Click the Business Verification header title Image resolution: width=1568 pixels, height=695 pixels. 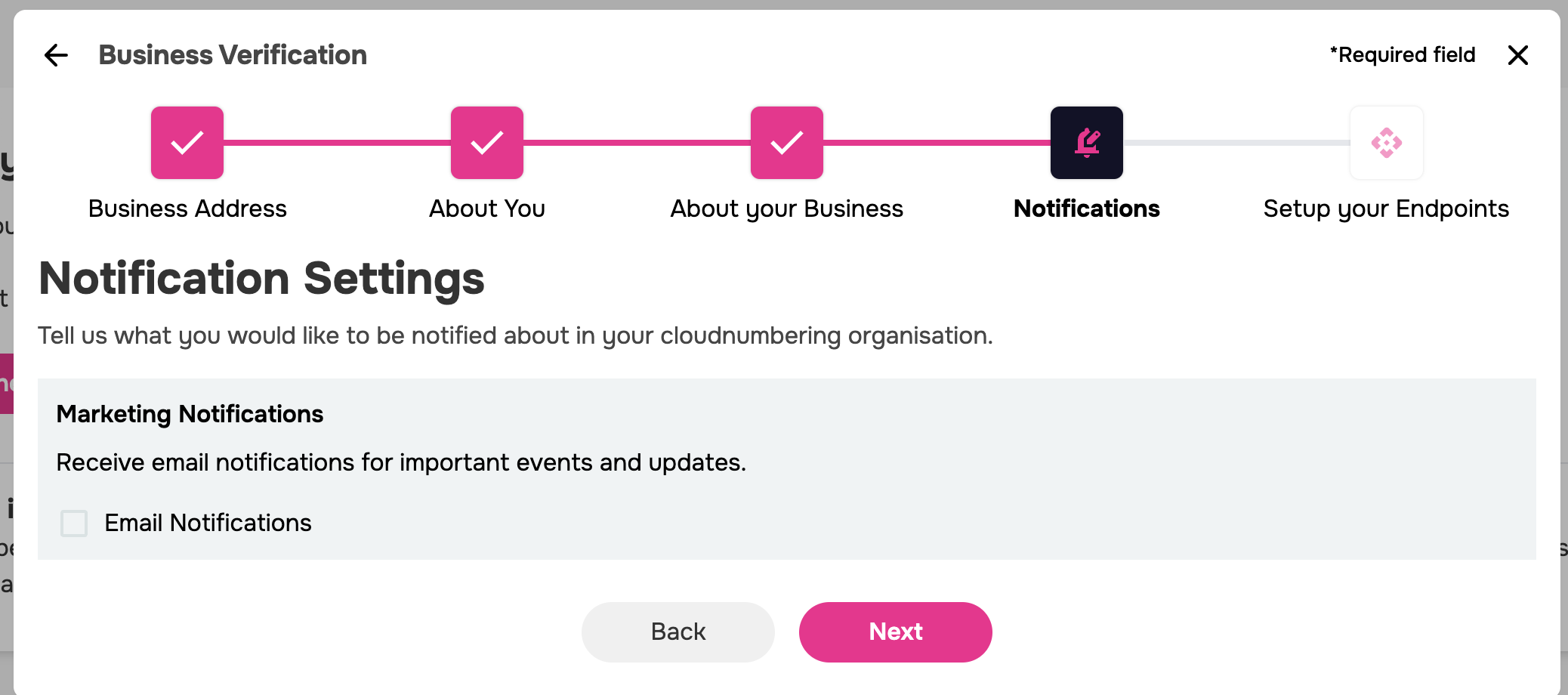[233, 55]
